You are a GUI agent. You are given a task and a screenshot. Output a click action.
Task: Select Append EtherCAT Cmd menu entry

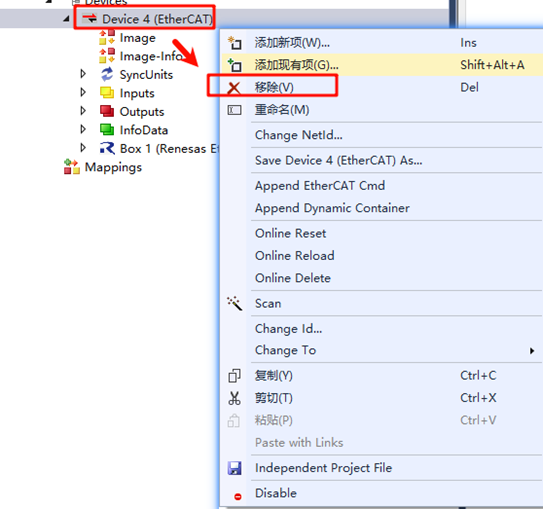click(320, 186)
